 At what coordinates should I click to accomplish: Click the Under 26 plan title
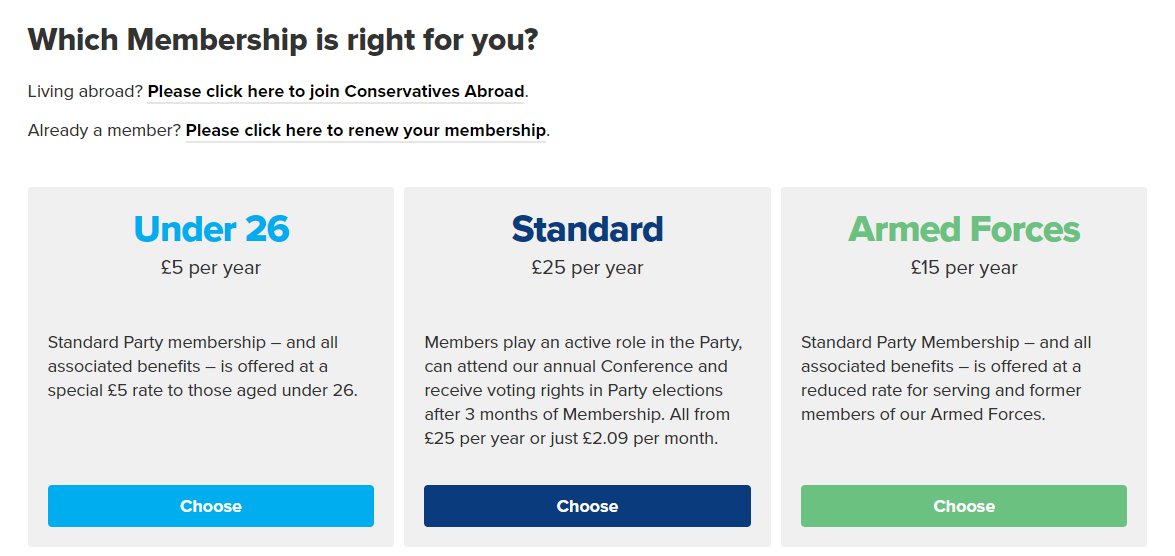click(211, 229)
